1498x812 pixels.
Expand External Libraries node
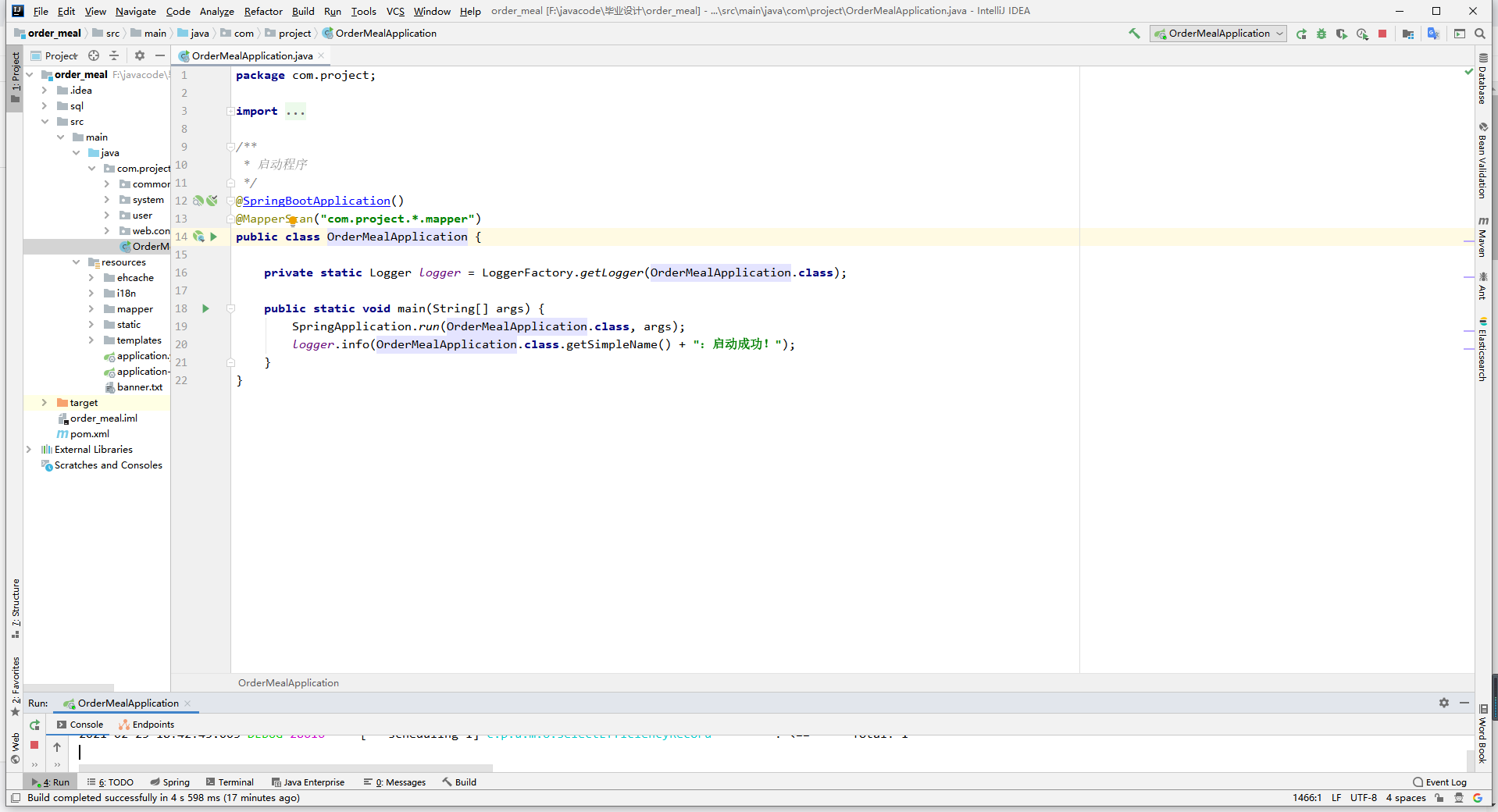[x=29, y=450]
